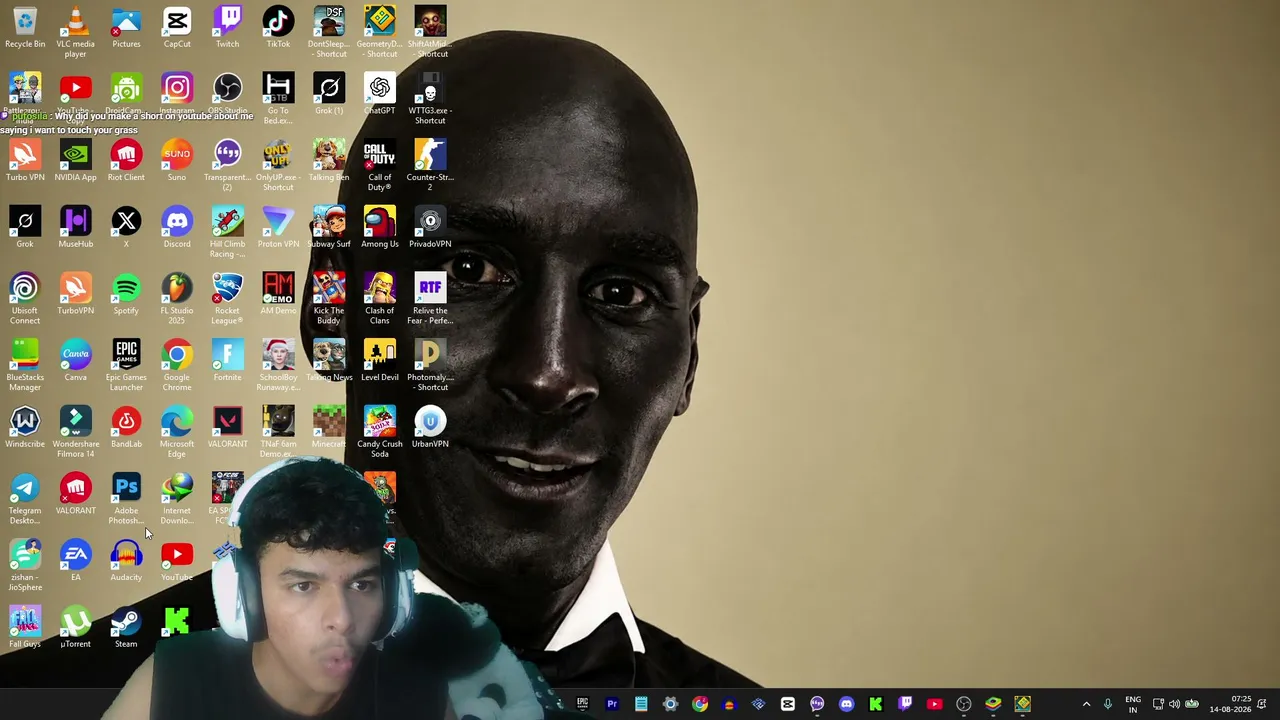Image resolution: width=1280 pixels, height=720 pixels.
Task: Click the microphone icon in system tray
Action: 1107,704
